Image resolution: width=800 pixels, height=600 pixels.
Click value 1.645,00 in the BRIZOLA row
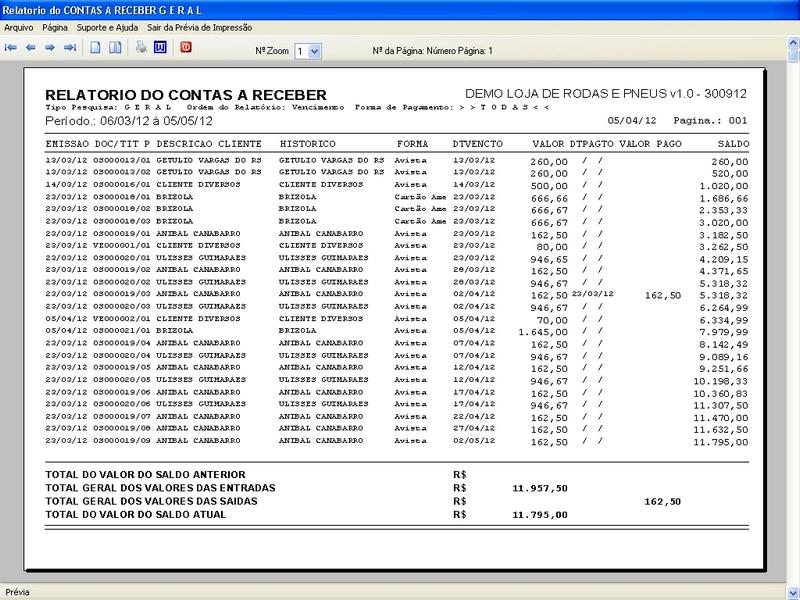[543, 332]
